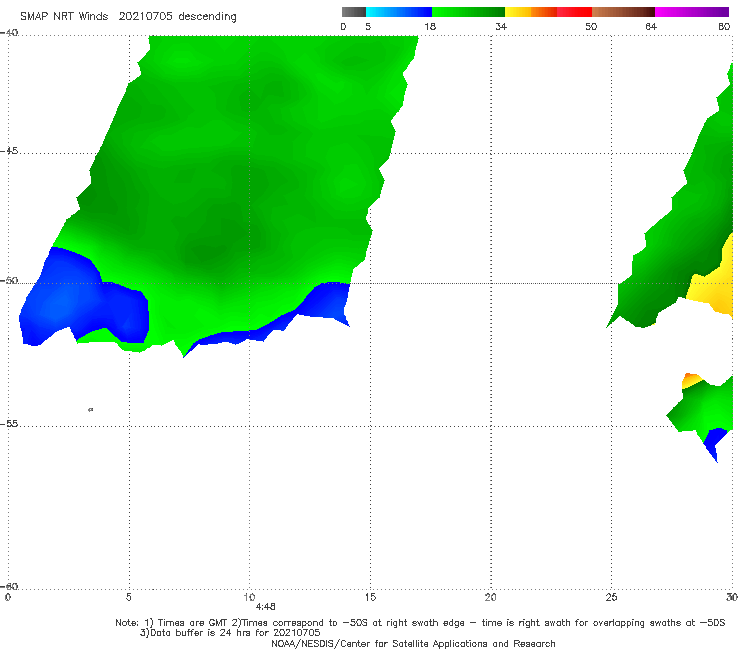740x650 pixels.
Task: Click the cyan-blue segment of the color scale
Action: click(399, 12)
